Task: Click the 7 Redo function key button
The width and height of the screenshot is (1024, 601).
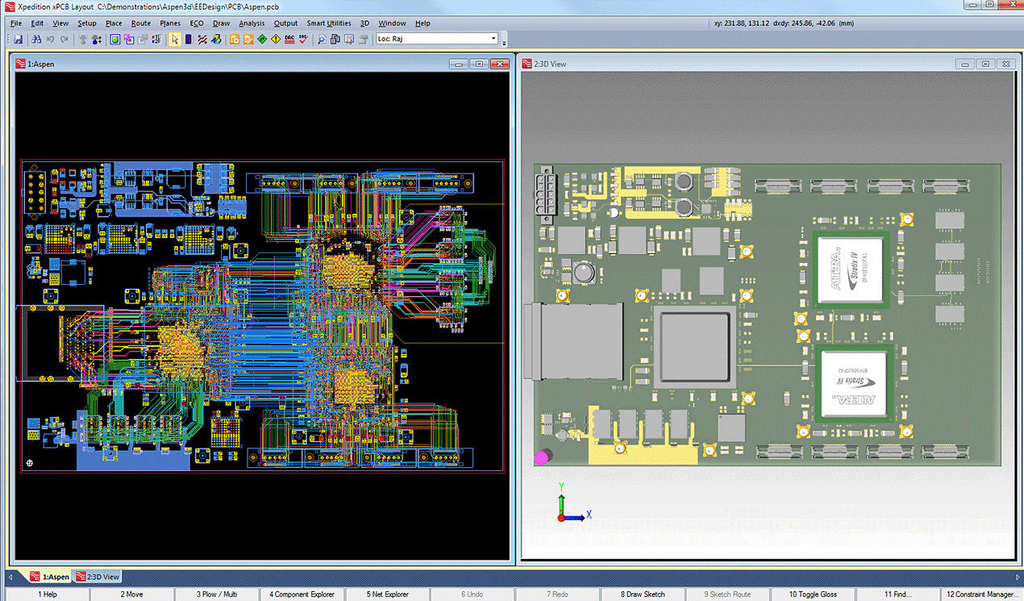Action: 557,594
